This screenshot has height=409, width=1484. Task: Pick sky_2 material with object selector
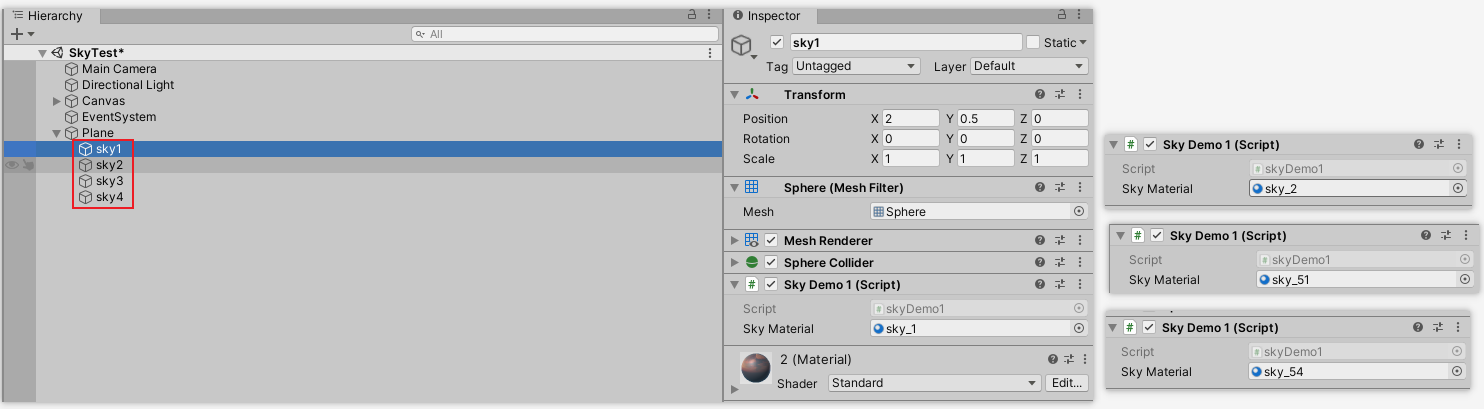pyautogui.click(x=1458, y=188)
